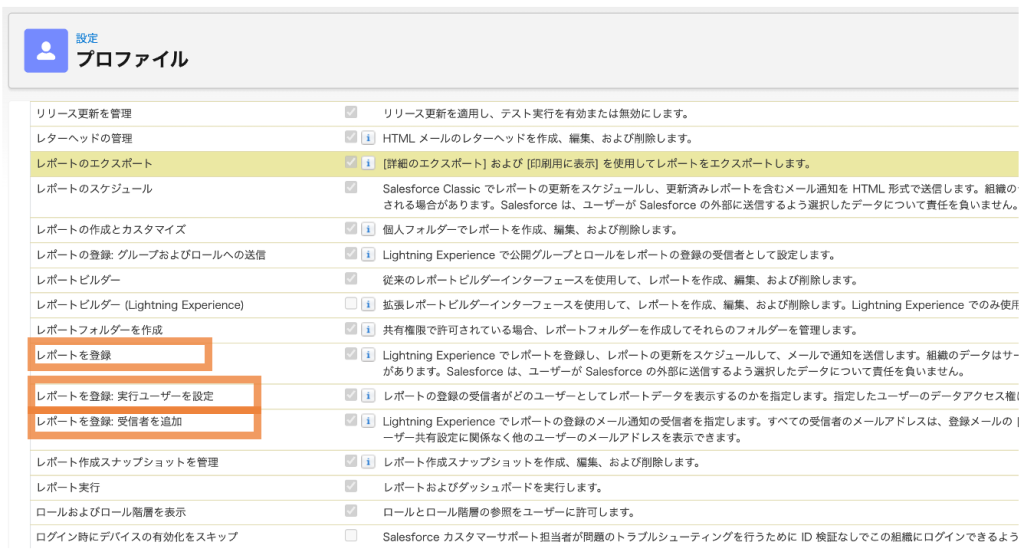The width and height of the screenshot is (1024, 552).
Task: Select the ロールおよびロール階層を表示 label
Action: [111, 512]
